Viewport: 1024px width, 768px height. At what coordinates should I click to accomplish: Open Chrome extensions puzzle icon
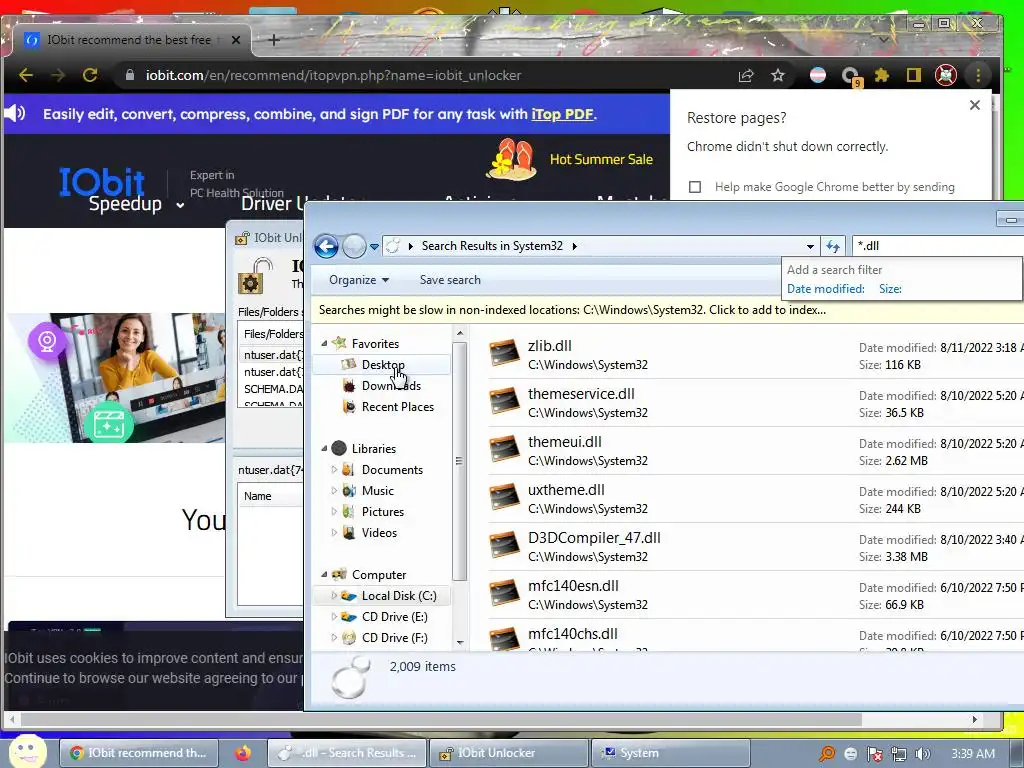pos(882,75)
